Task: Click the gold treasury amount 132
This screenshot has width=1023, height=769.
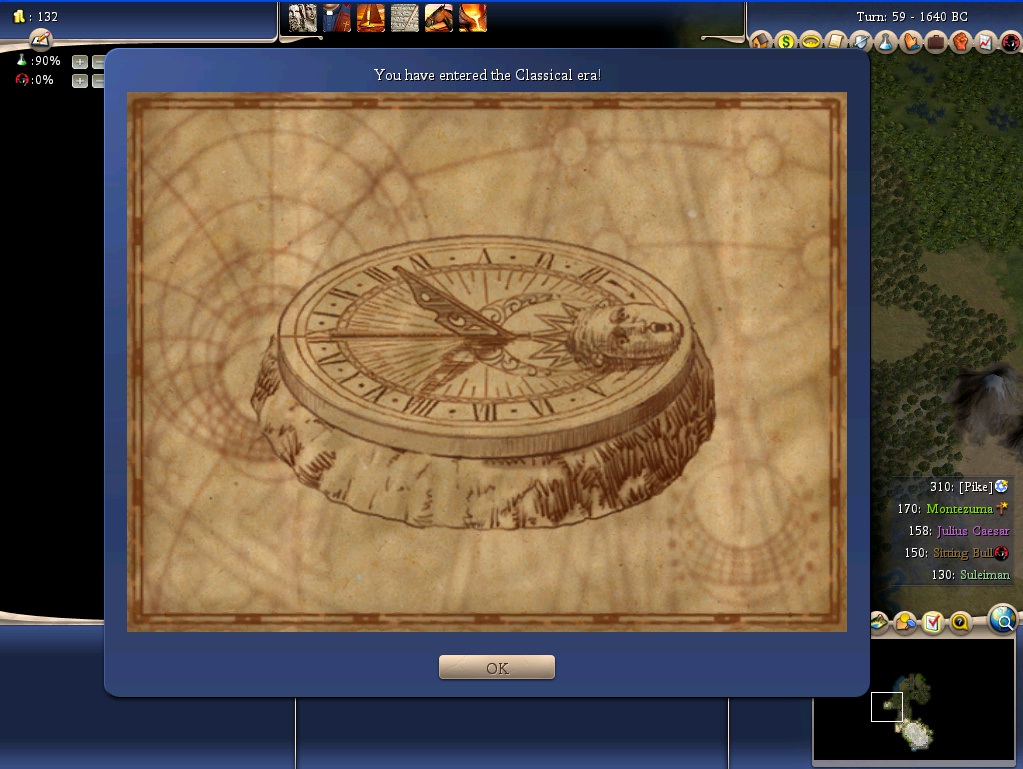Action: [x=47, y=17]
